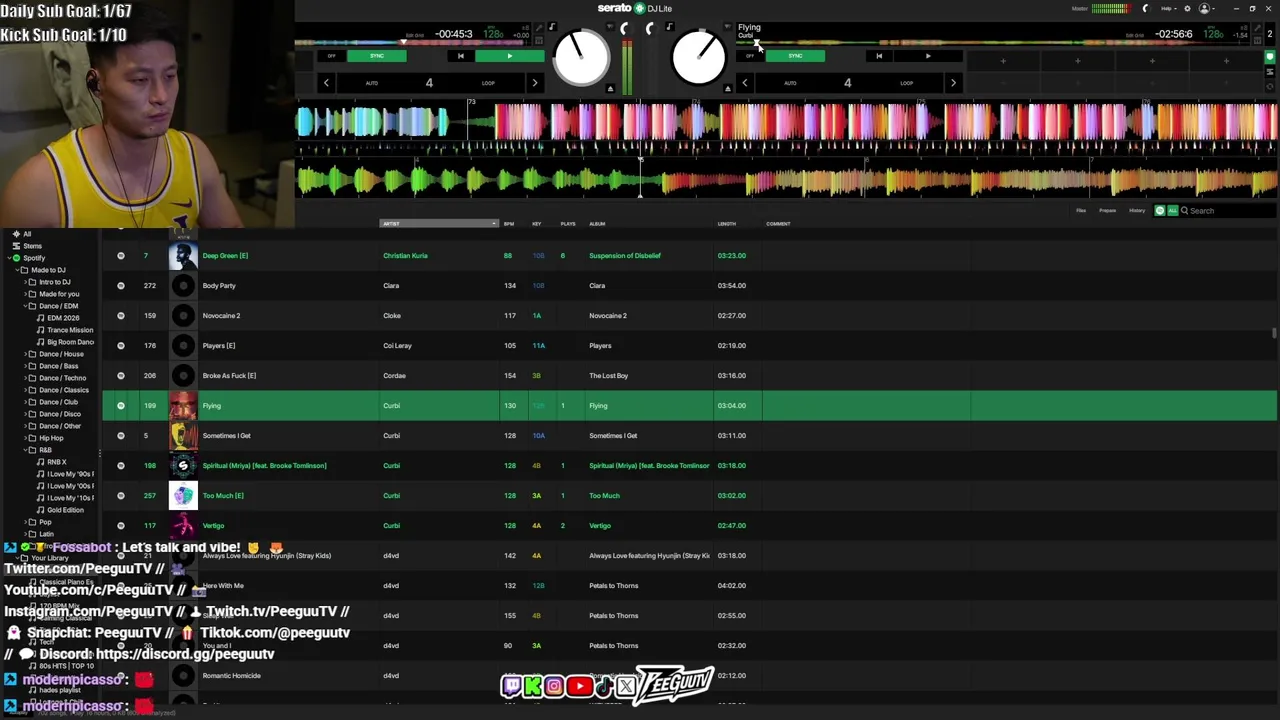Eject the track from the left deck
1280x720 pixels.
pos(610,89)
